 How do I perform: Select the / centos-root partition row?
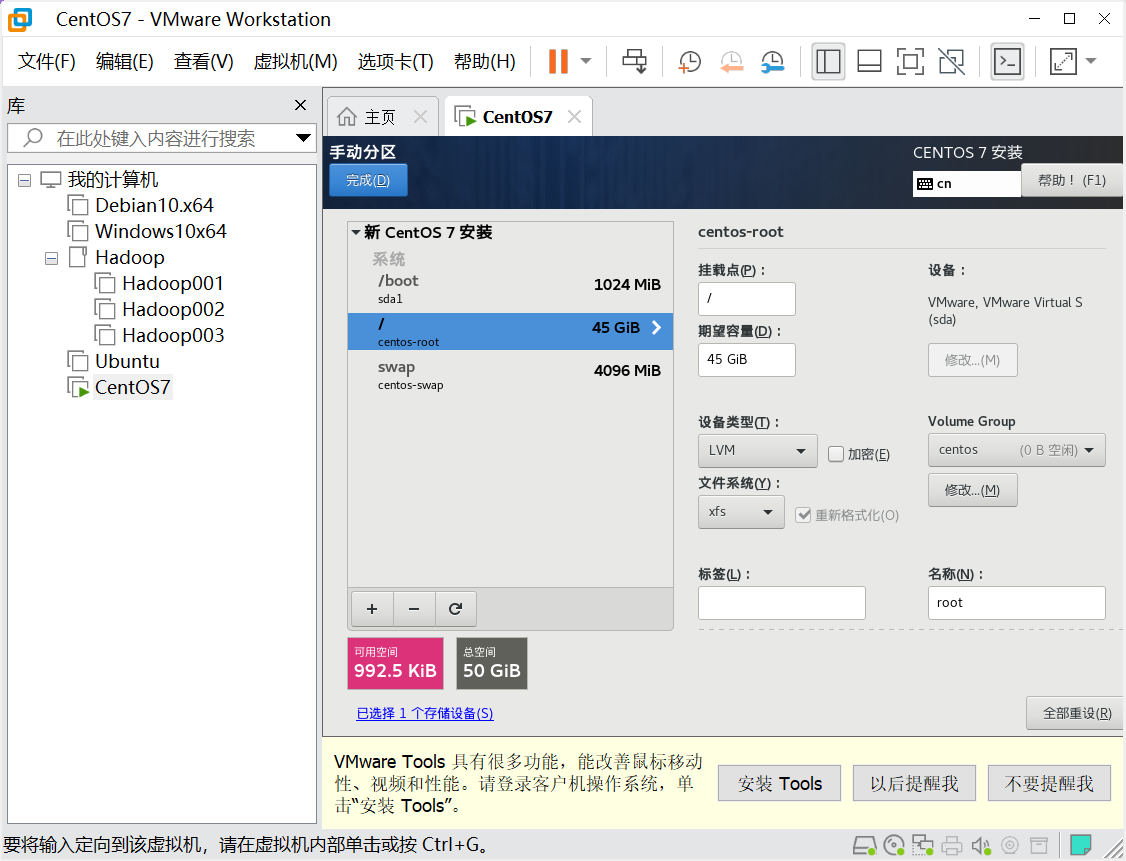point(510,332)
